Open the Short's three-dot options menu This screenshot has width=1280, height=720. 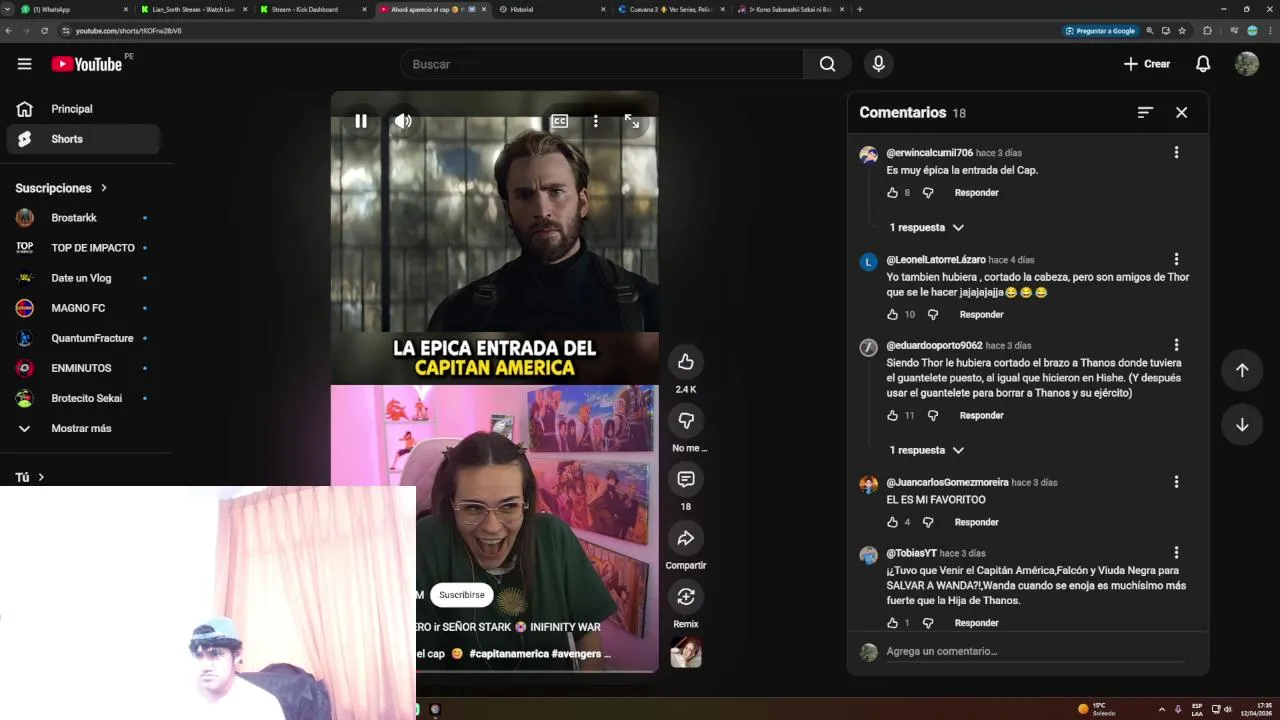595,121
